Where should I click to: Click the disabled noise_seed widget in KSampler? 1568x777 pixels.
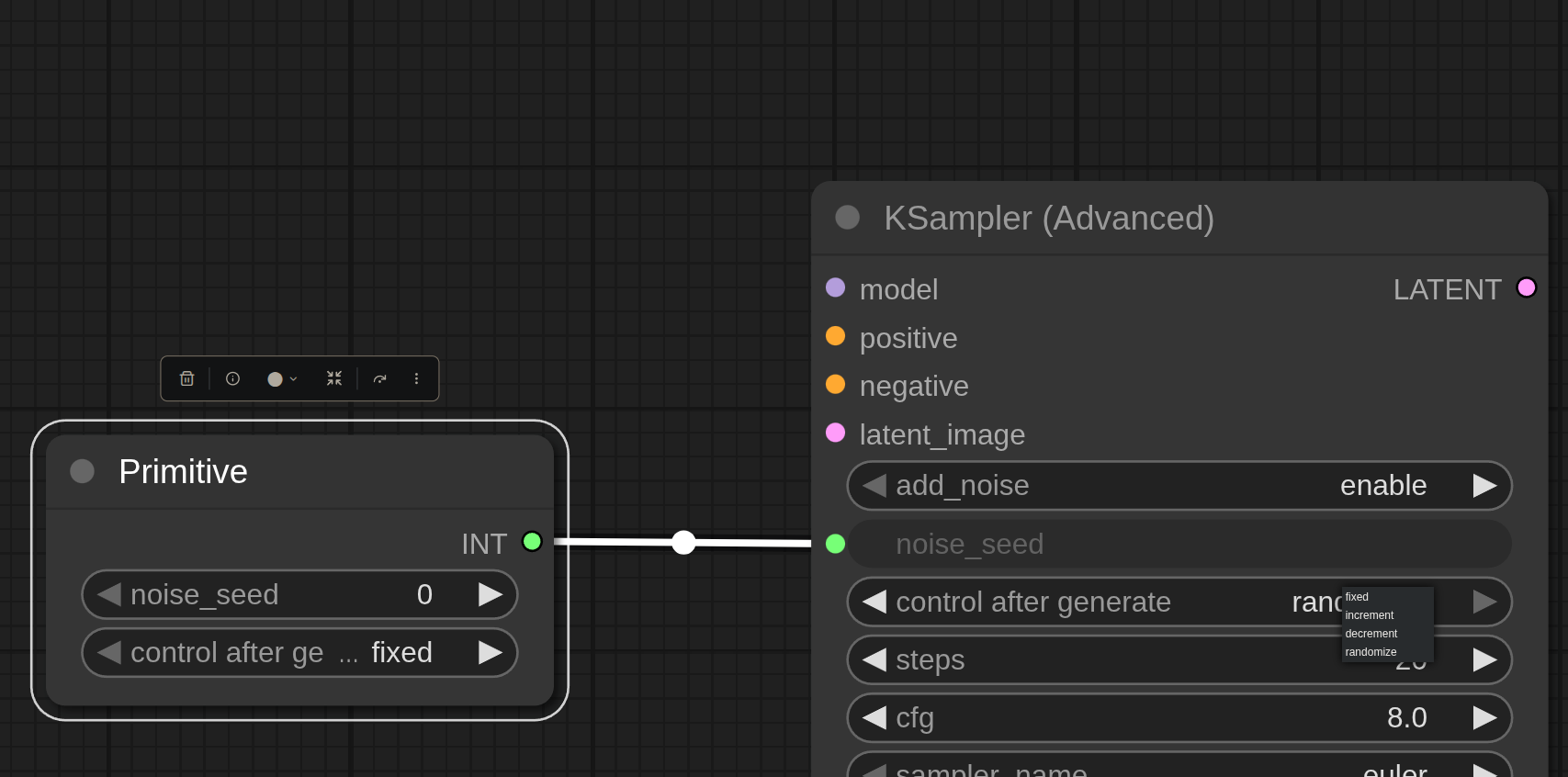[1179, 544]
